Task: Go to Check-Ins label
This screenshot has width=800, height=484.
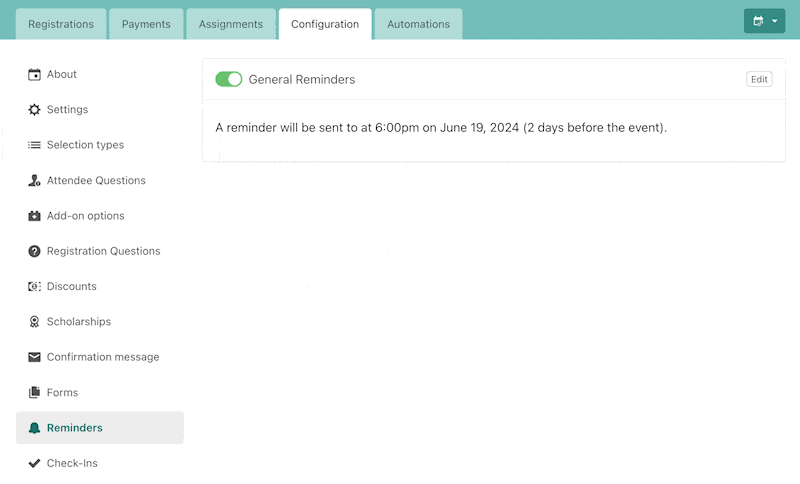Action: click(x=72, y=463)
